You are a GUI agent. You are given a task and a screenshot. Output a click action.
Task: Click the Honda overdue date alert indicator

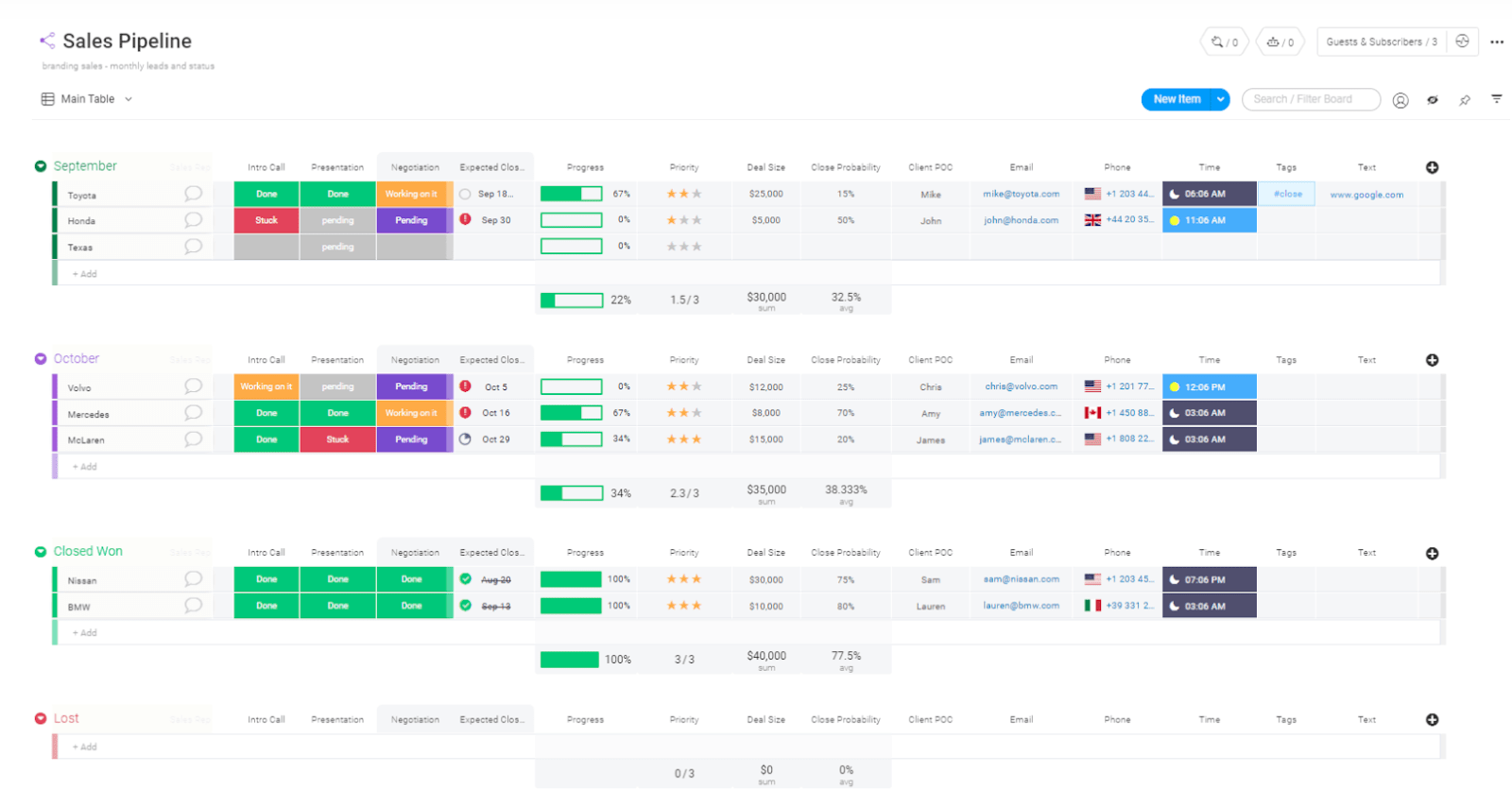[x=465, y=219]
